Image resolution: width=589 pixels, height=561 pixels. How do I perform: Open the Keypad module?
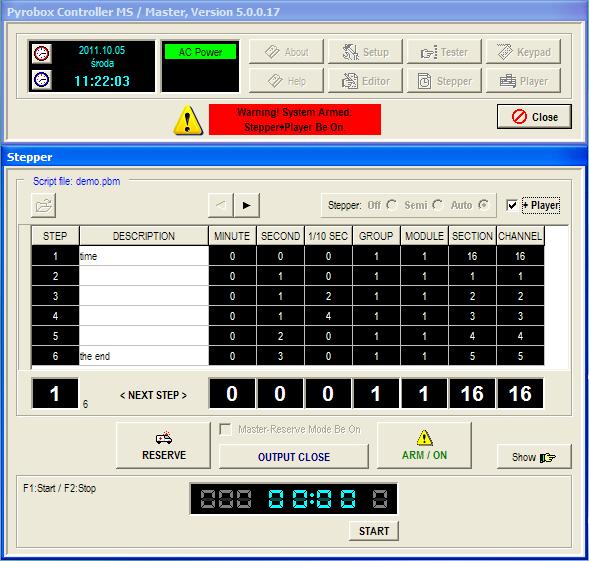[x=523, y=51]
